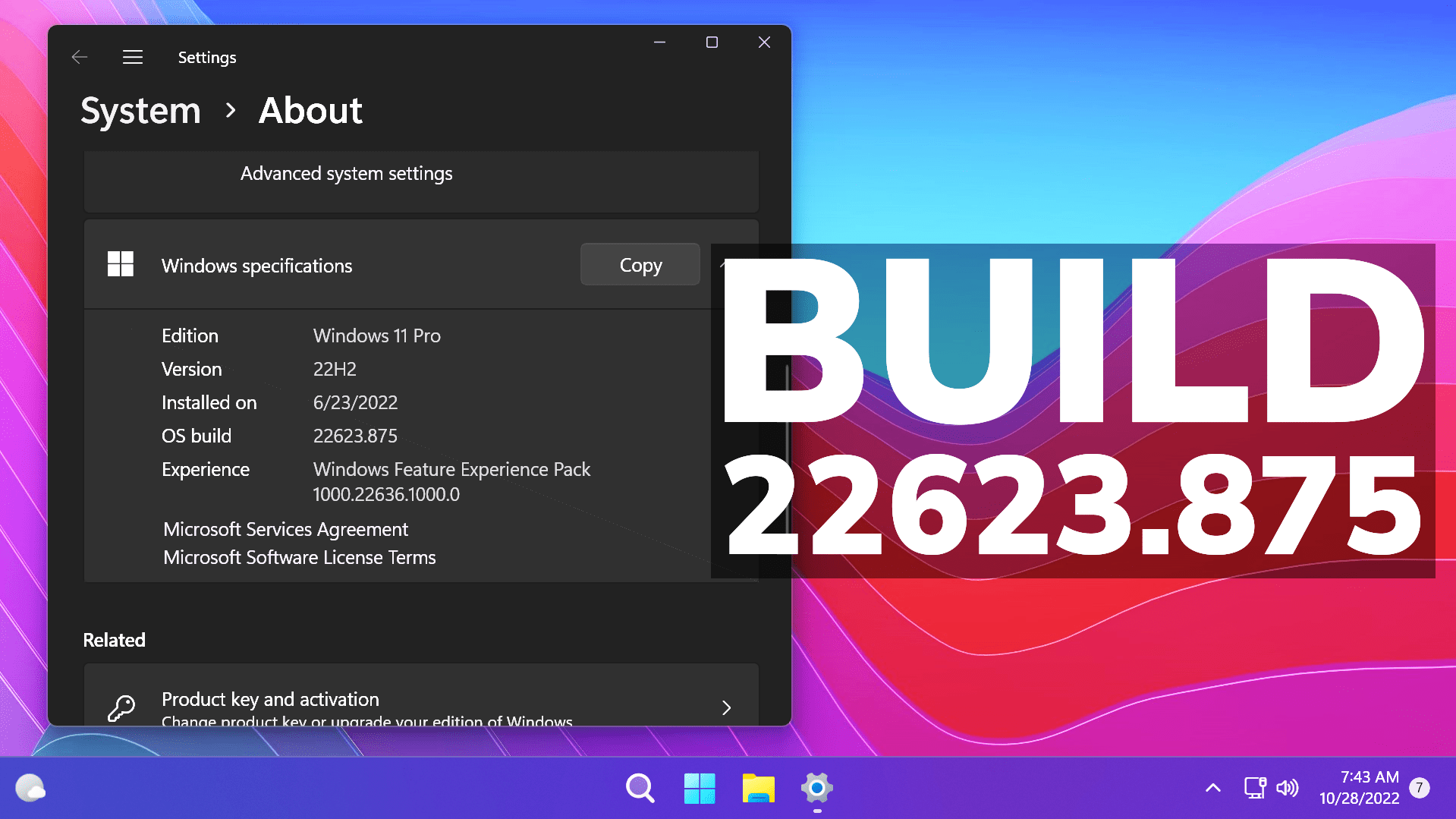This screenshot has height=819, width=1456.
Task: Click the Windows specifications heading
Action: click(256, 266)
